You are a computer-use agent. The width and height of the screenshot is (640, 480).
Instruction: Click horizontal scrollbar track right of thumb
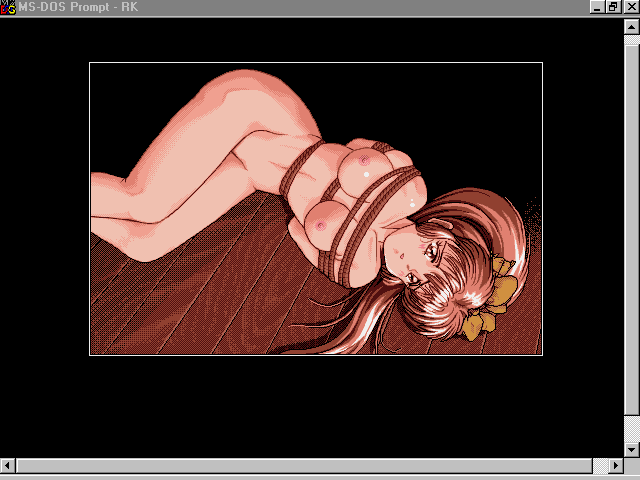click(x=600, y=466)
